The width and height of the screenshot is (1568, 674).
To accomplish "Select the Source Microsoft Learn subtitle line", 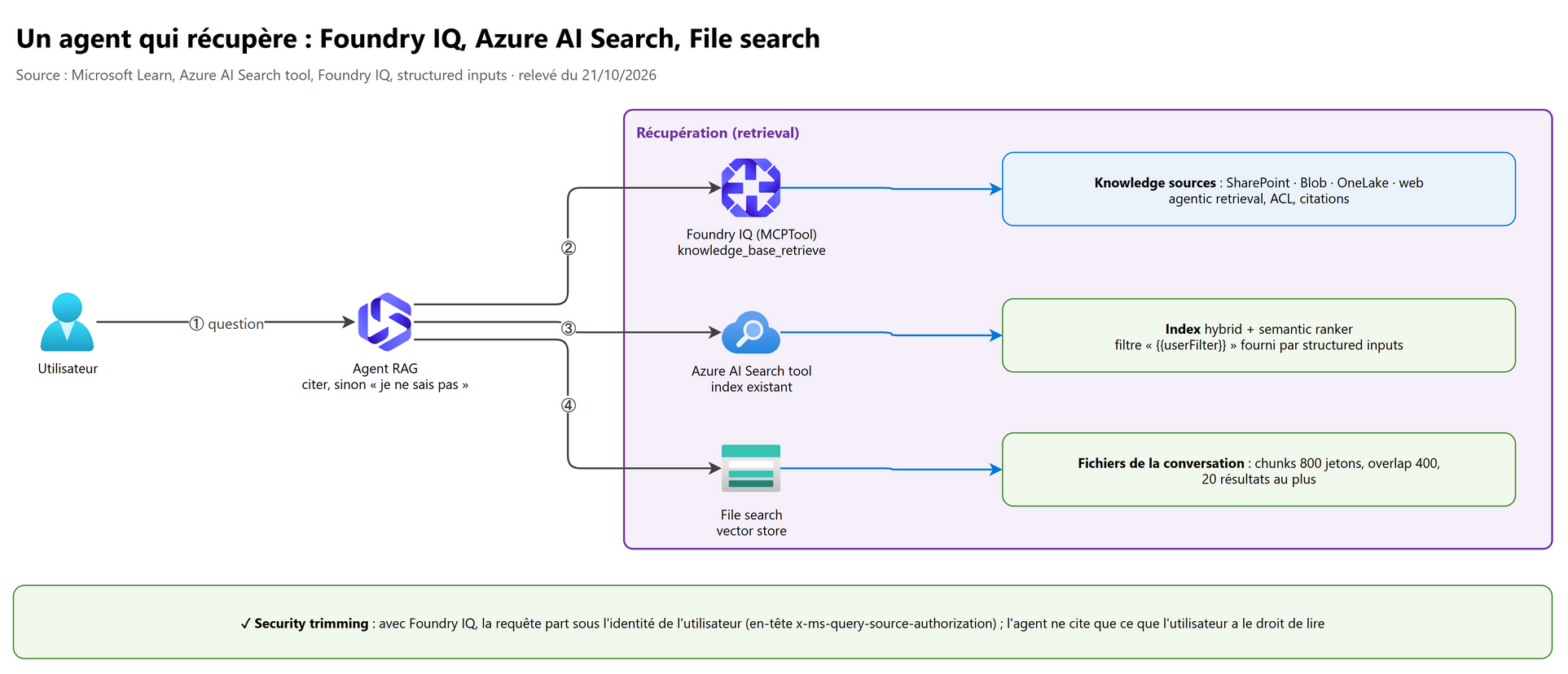I will click(x=336, y=75).
